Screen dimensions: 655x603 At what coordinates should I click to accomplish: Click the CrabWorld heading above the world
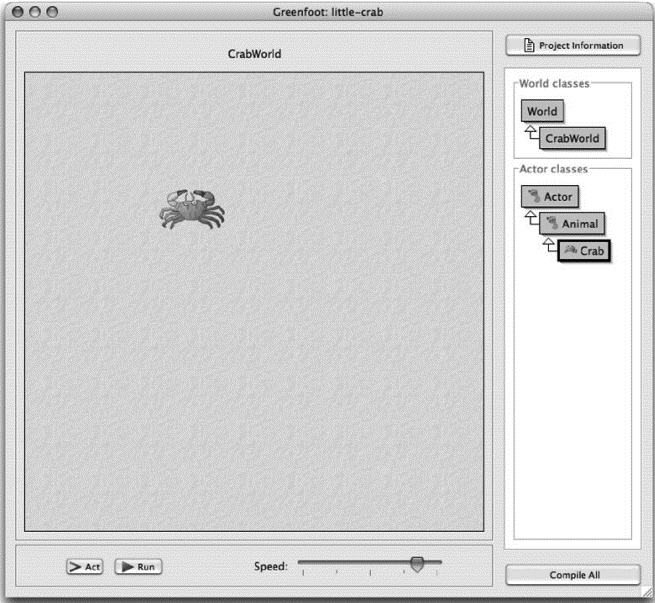click(x=255, y=53)
